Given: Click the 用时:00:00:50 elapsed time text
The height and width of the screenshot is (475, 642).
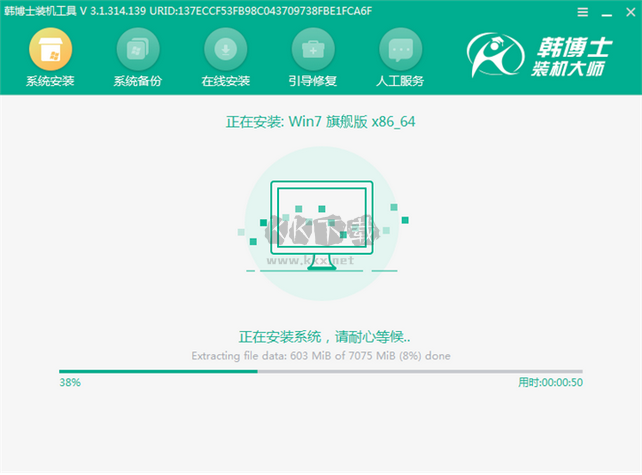Looking at the screenshot, I should tap(550, 382).
